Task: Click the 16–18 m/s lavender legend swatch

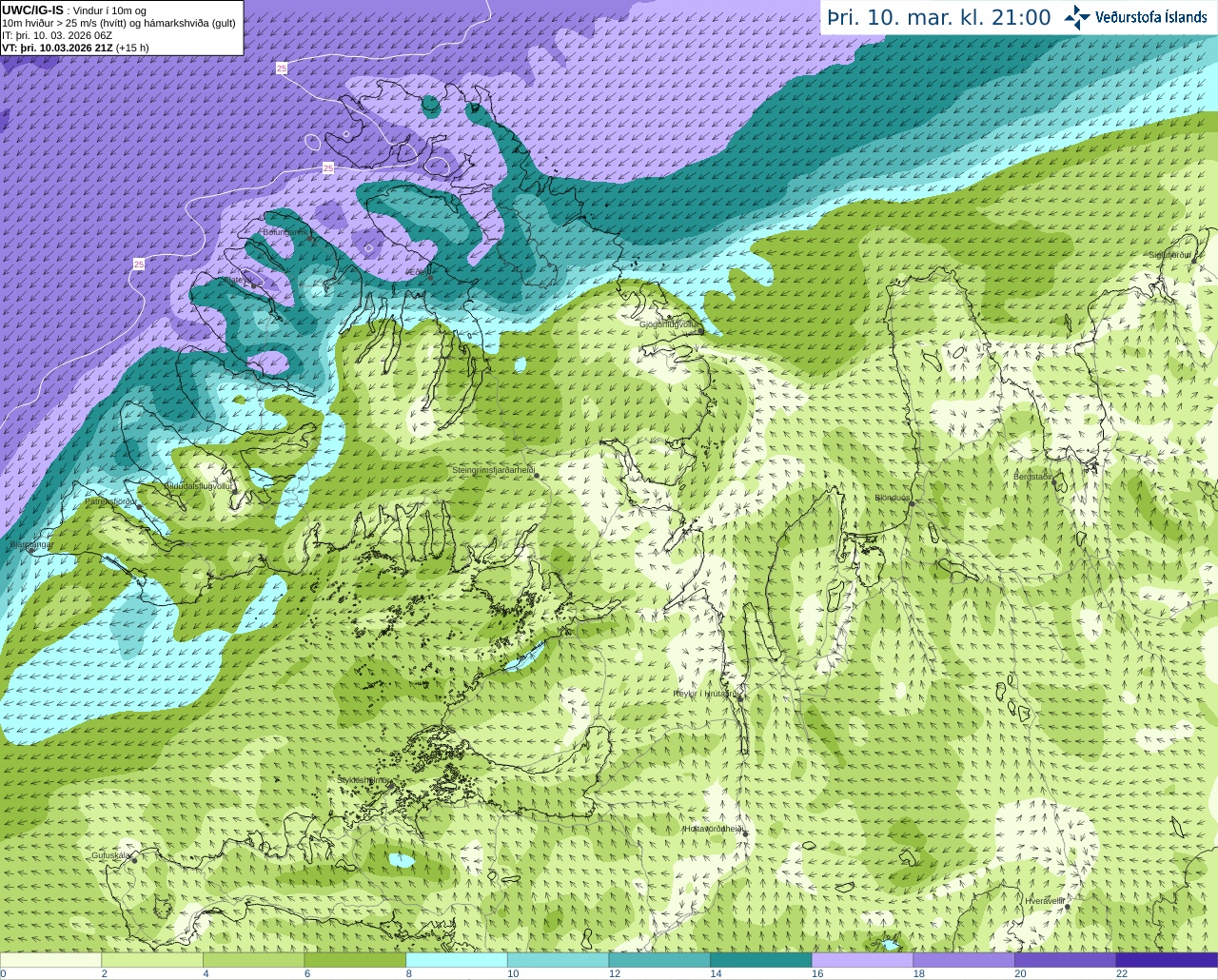Action: coord(862,960)
